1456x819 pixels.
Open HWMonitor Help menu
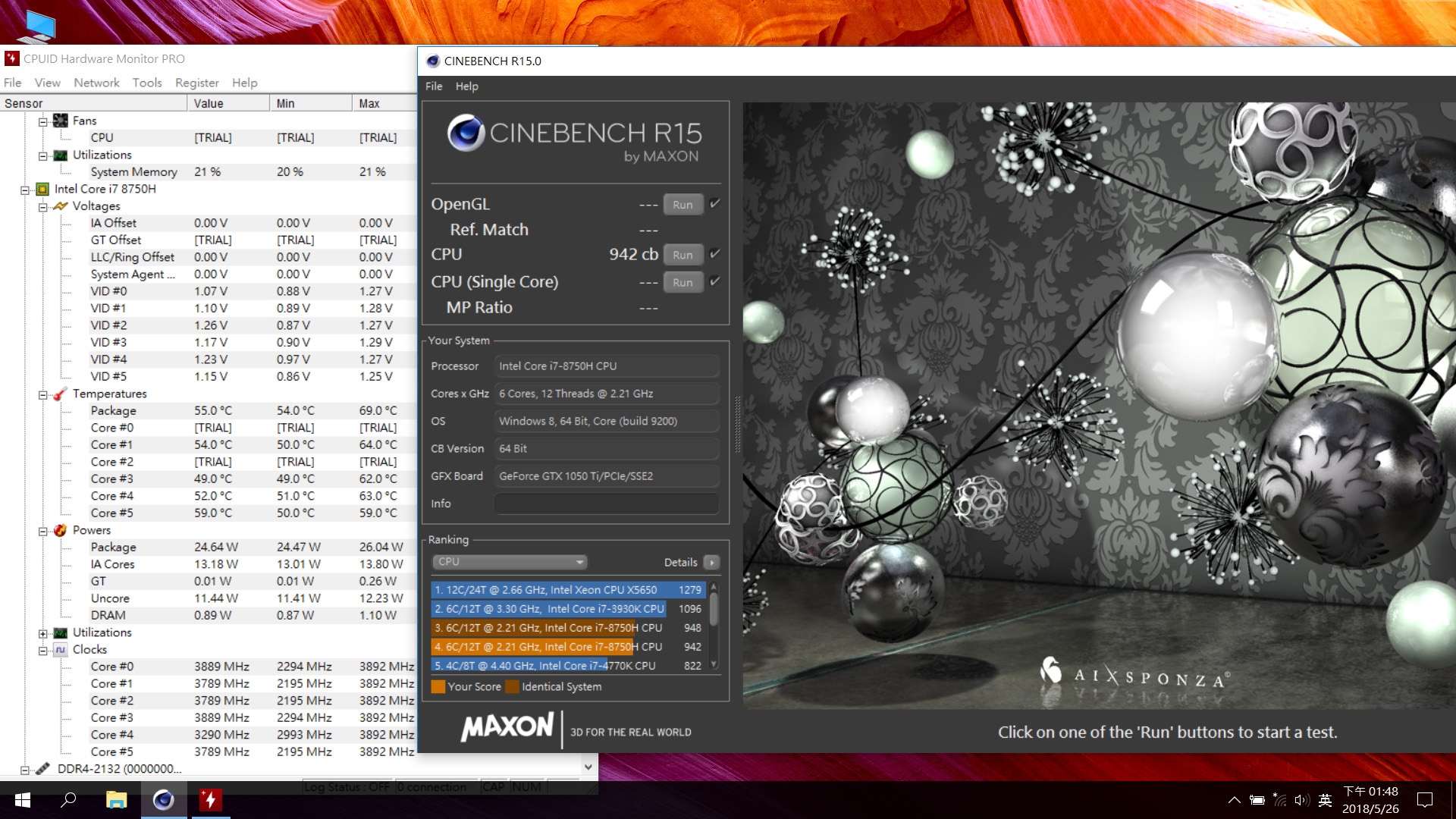[x=244, y=83]
